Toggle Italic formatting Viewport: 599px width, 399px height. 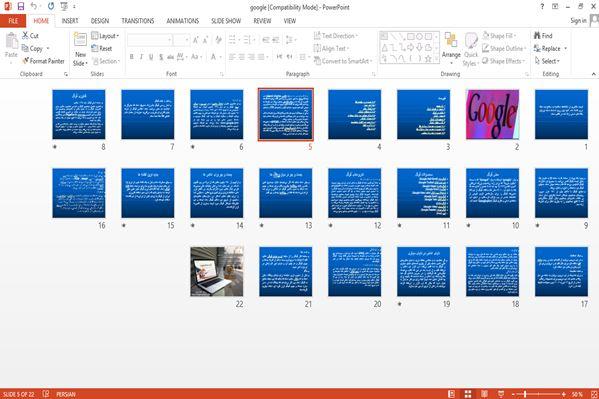click(x=141, y=57)
